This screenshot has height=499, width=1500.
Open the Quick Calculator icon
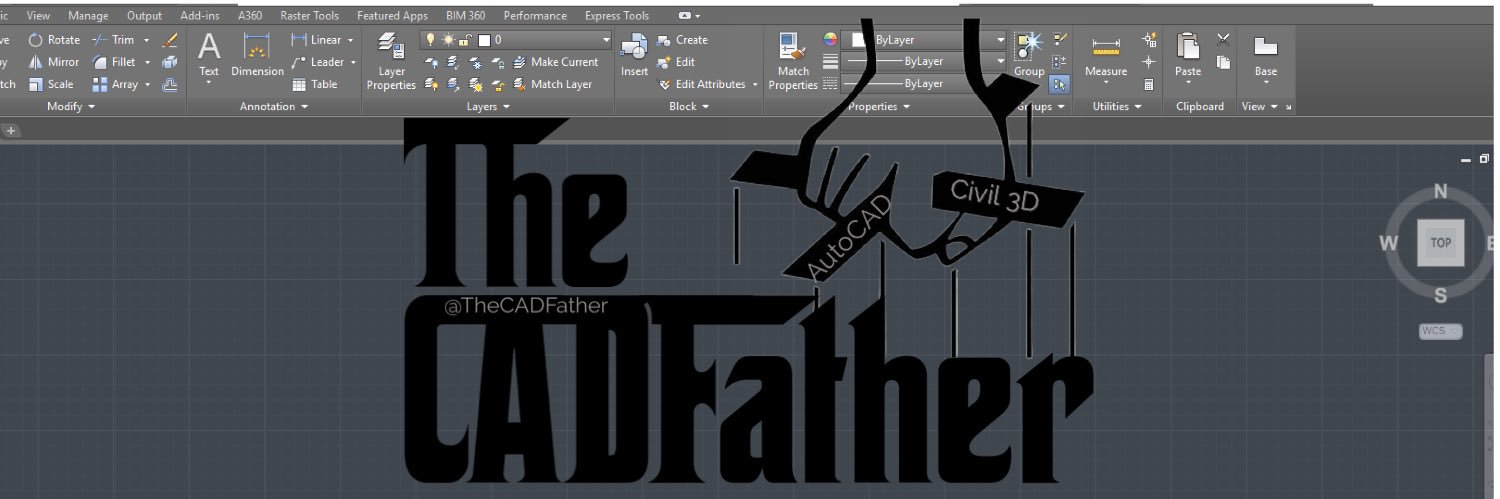[x=1149, y=84]
